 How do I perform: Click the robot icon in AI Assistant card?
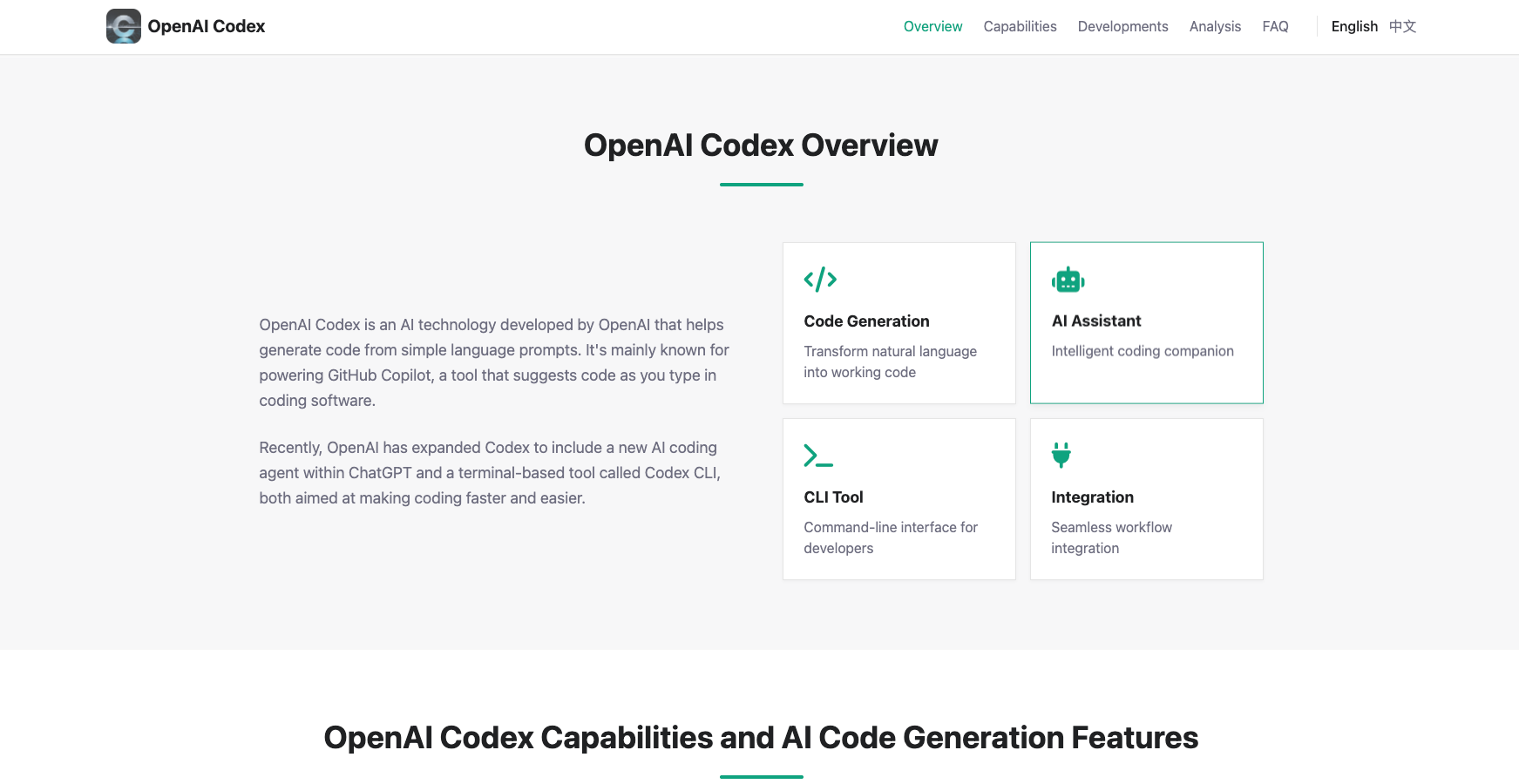tap(1068, 280)
